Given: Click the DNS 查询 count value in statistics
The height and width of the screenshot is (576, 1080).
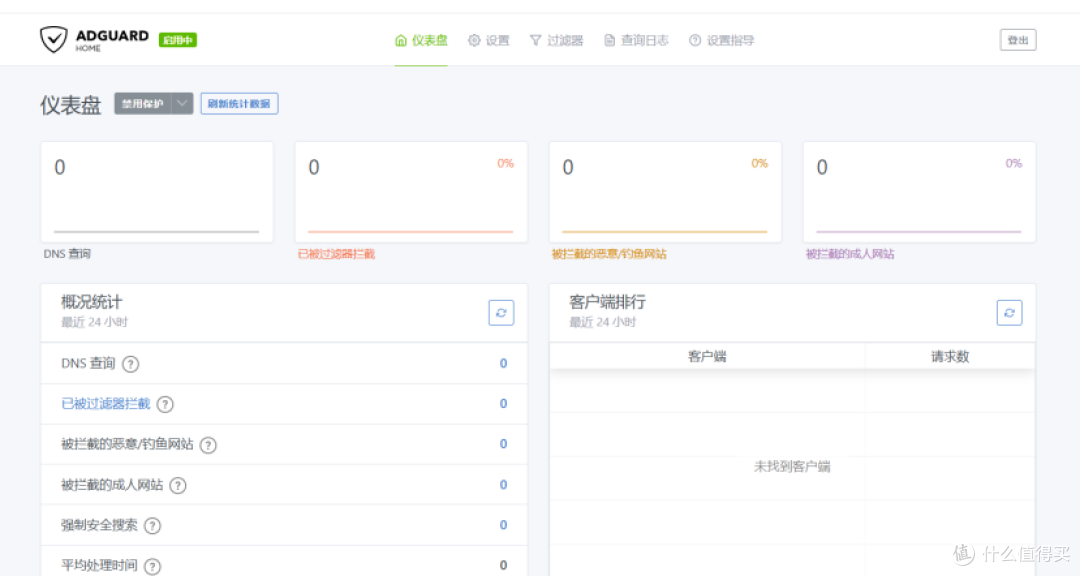Looking at the screenshot, I should click(503, 363).
